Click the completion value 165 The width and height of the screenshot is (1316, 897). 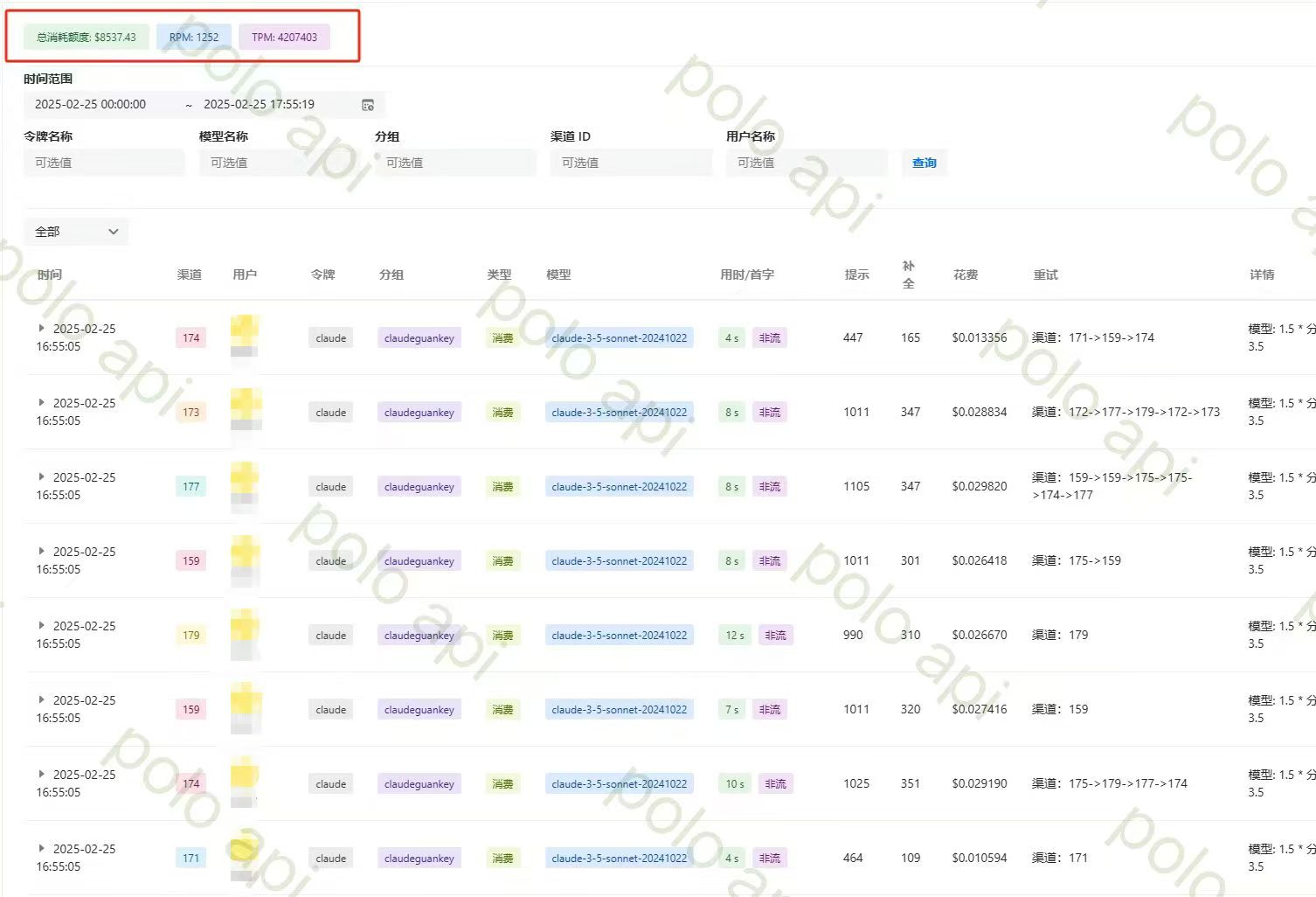911,337
